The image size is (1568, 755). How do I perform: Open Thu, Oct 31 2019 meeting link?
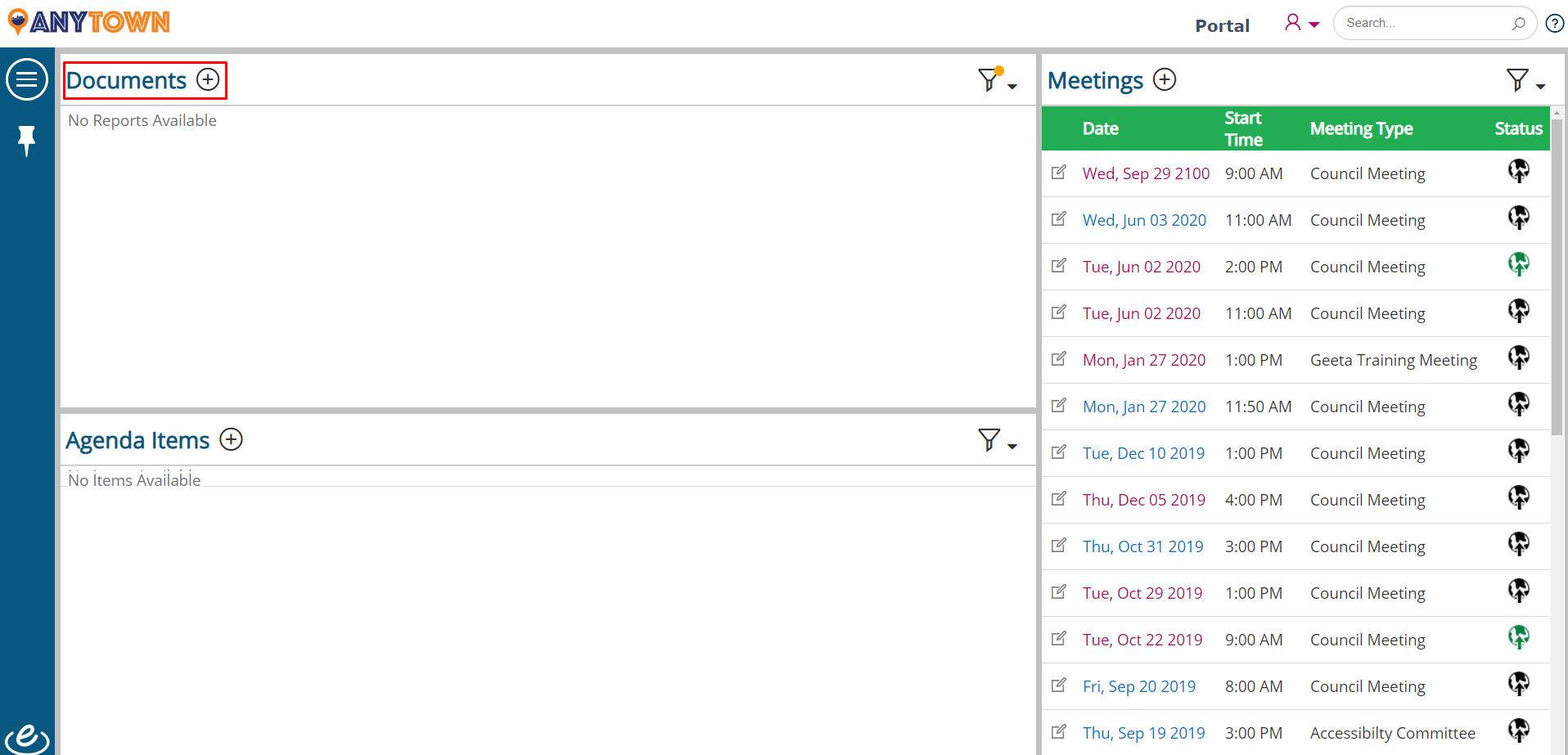pos(1142,546)
